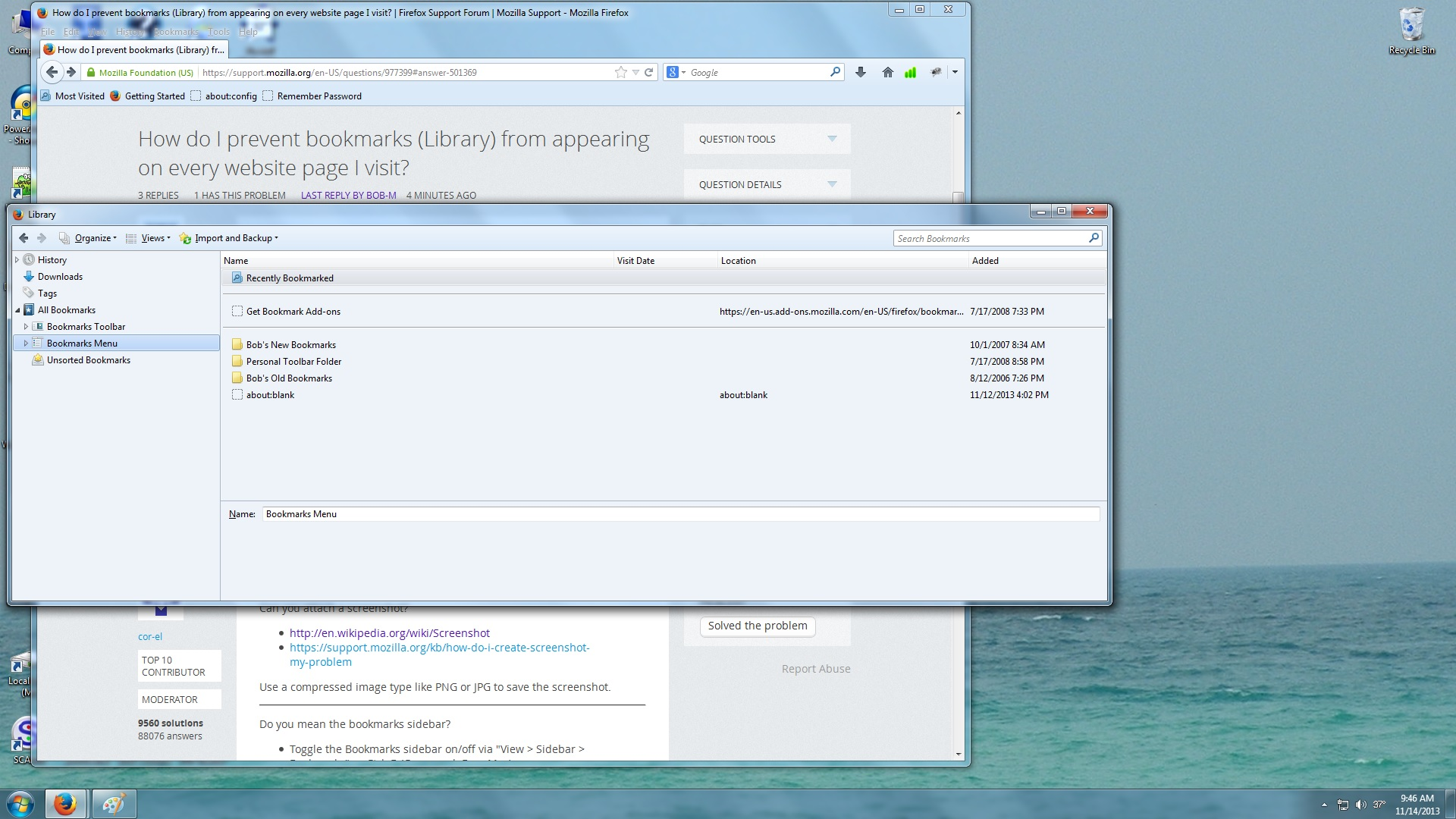Select Bob's New Bookmarks folder
Image resolution: width=1456 pixels, height=819 pixels.
pos(664,345)
